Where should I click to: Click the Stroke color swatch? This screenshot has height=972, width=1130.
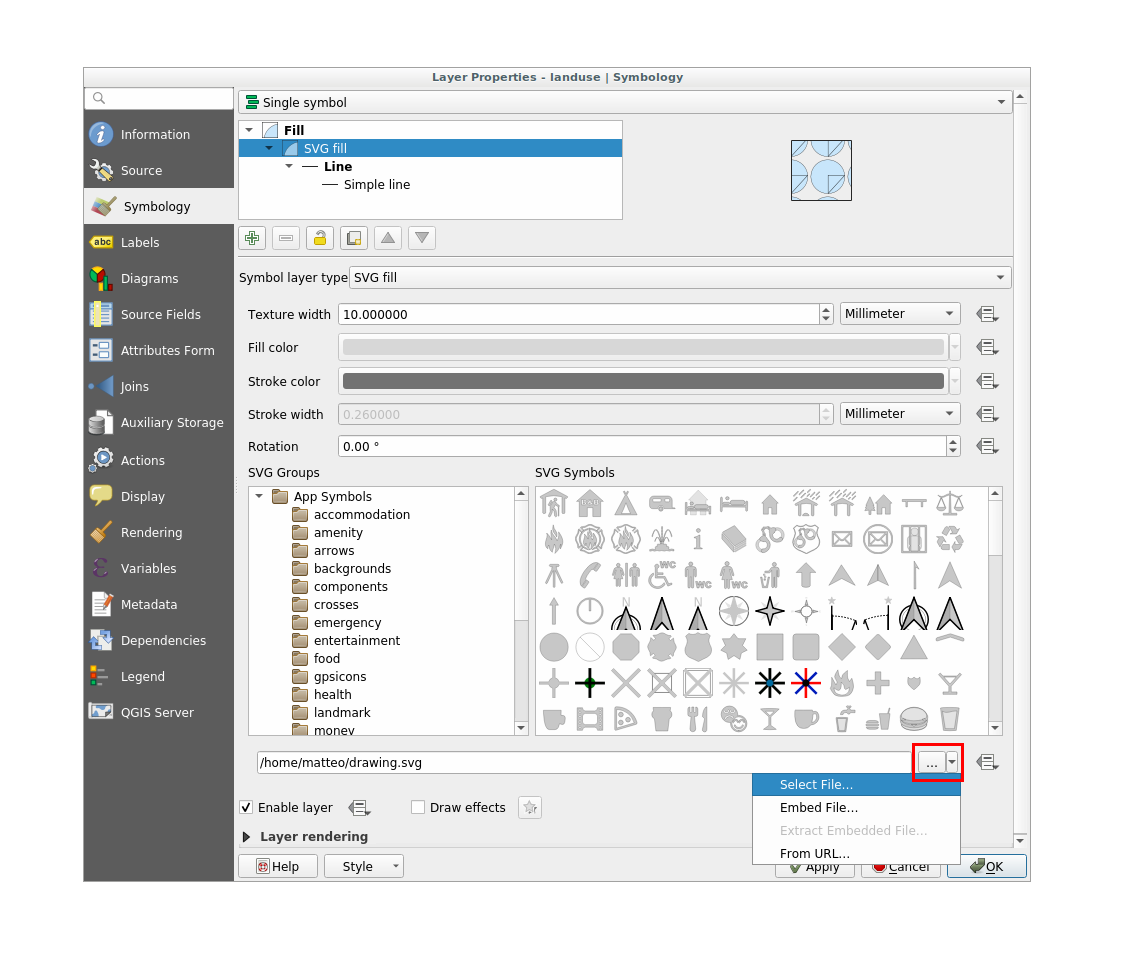(x=643, y=381)
